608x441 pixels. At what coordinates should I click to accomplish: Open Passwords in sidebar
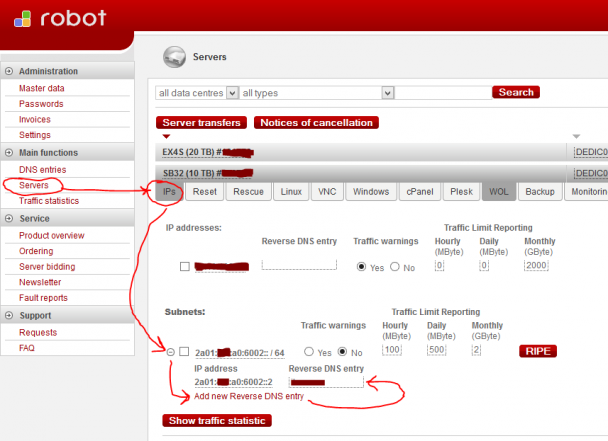(41, 104)
